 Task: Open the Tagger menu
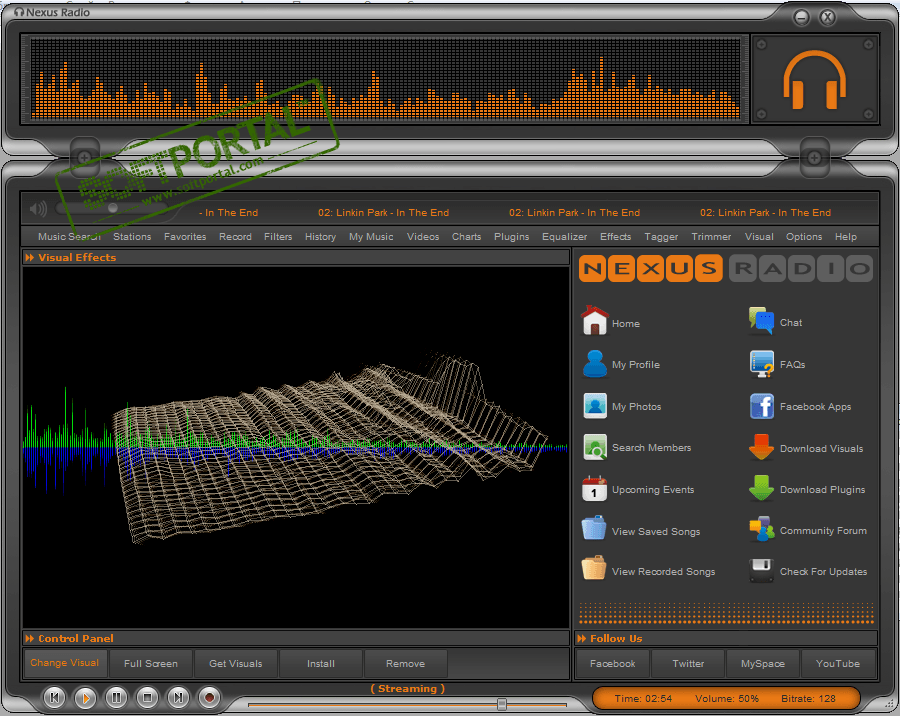point(661,237)
